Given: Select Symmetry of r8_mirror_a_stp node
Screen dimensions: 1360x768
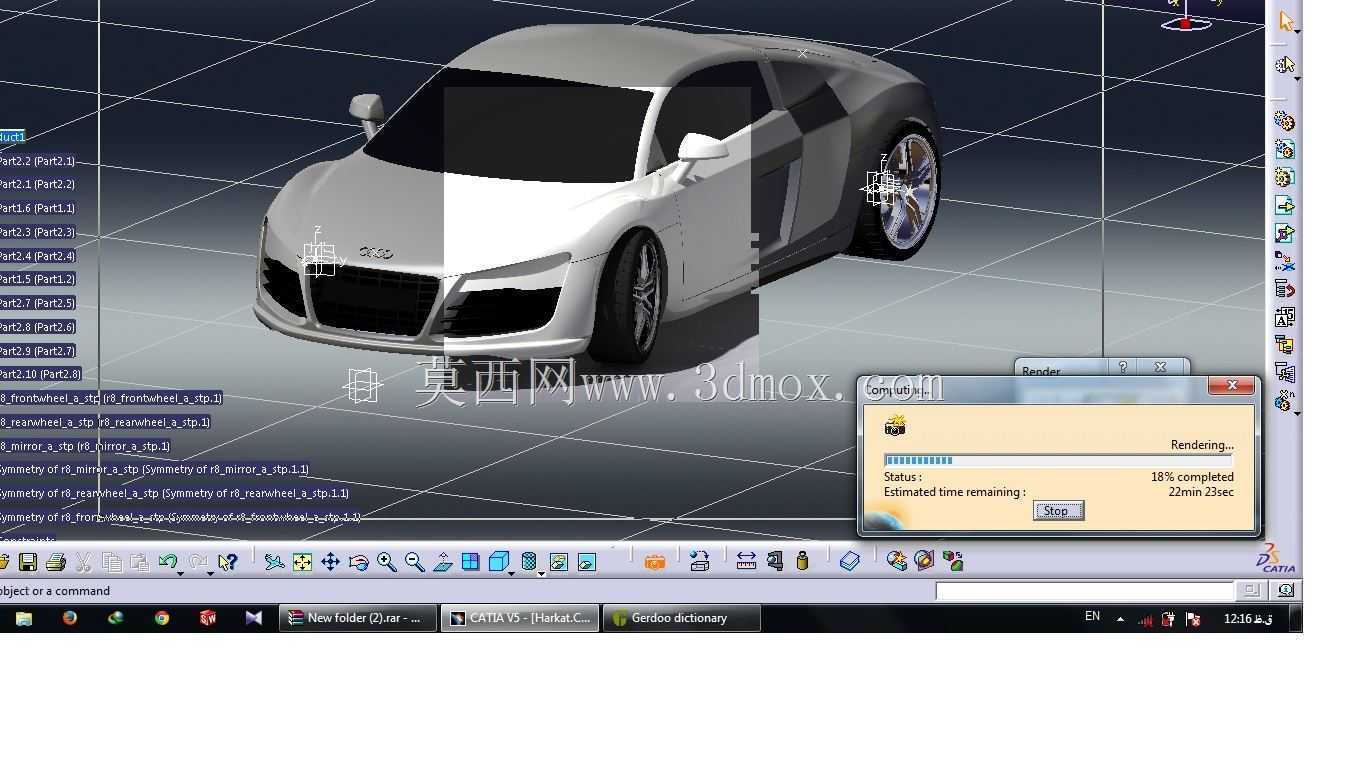Looking at the screenshot, I should click(x=154, y=469).
